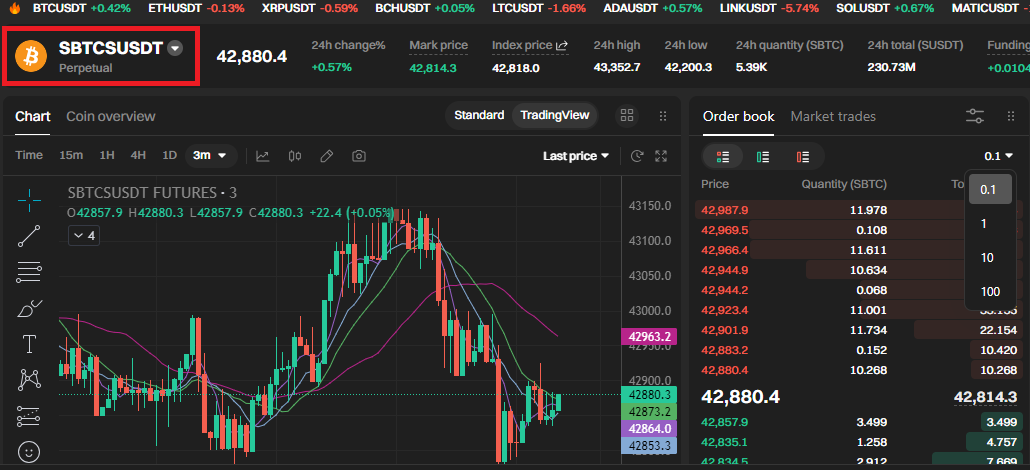Show only sell orders view
1030x470 pixels.
(803, 156)
